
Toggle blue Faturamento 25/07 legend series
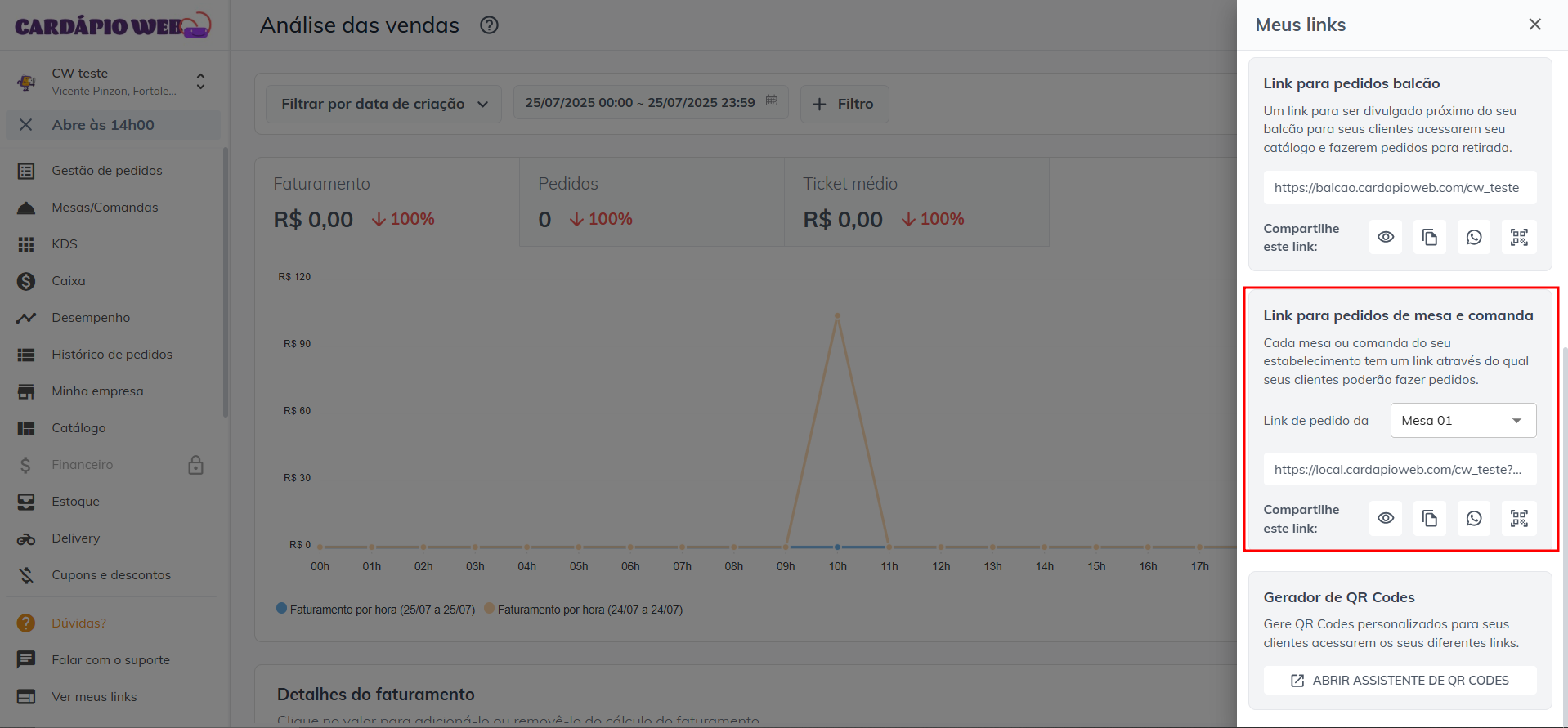282,609
